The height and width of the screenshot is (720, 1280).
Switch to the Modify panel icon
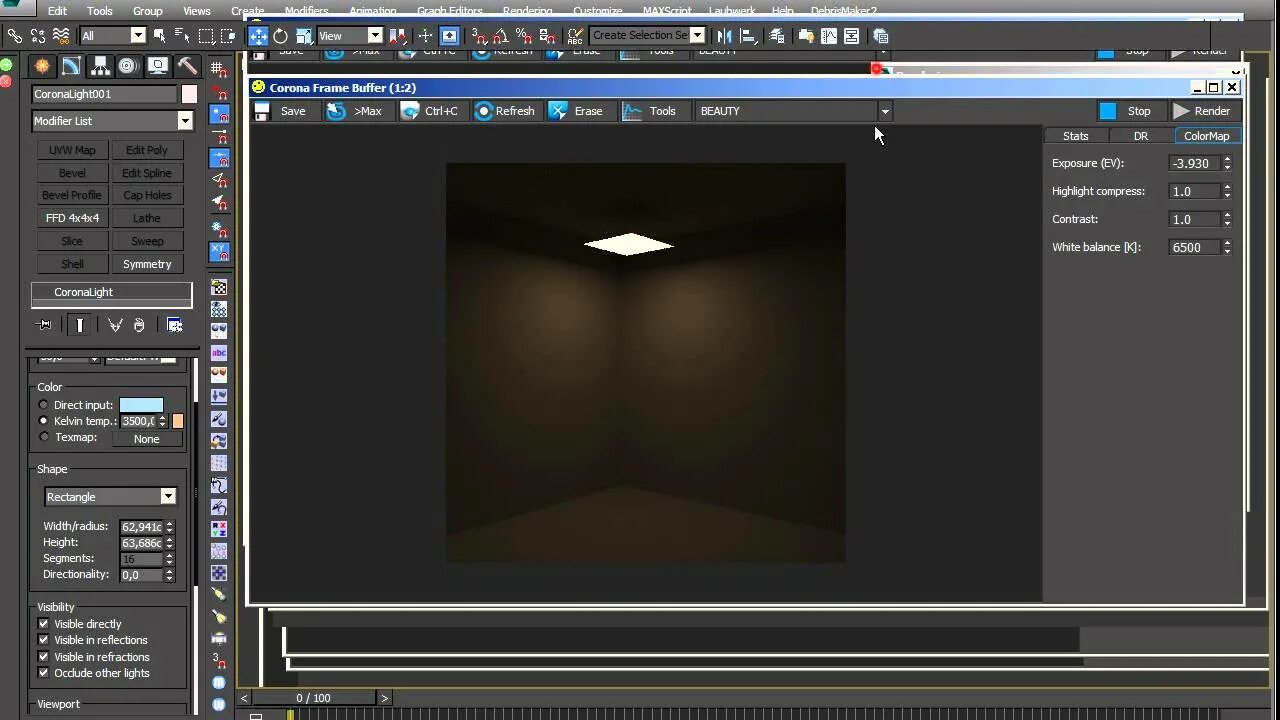(71, 66)
